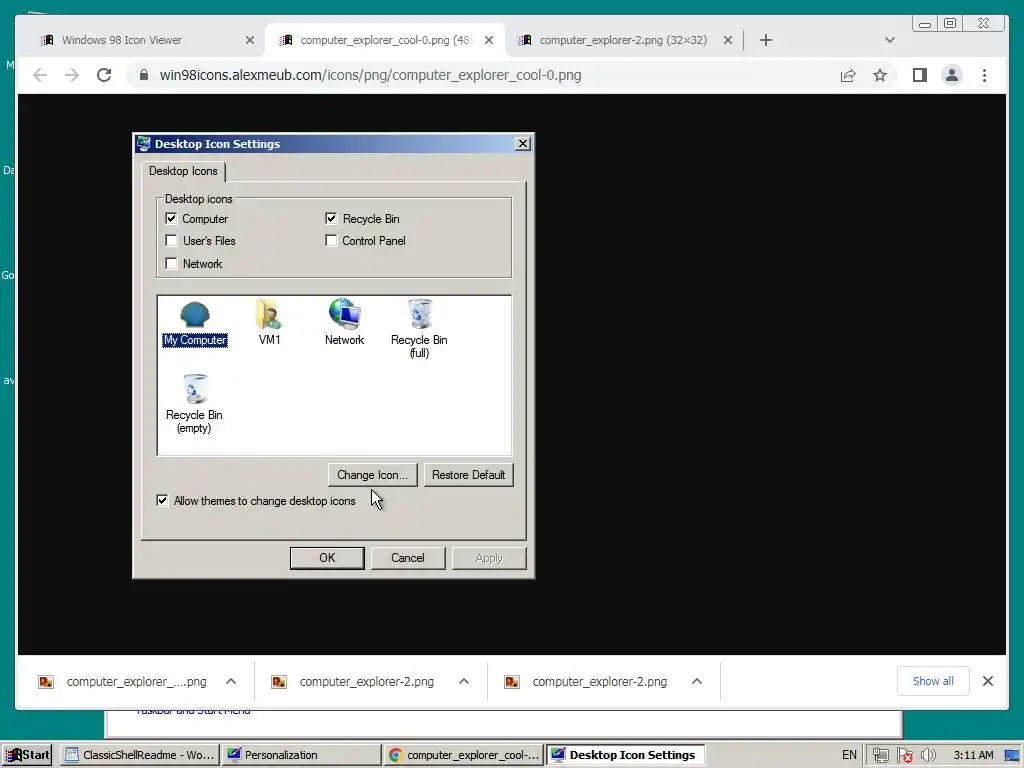The image size is (1024, 768).
Task: Cancel the Desktop Icon Settings dialog
Action: (408, 558)
